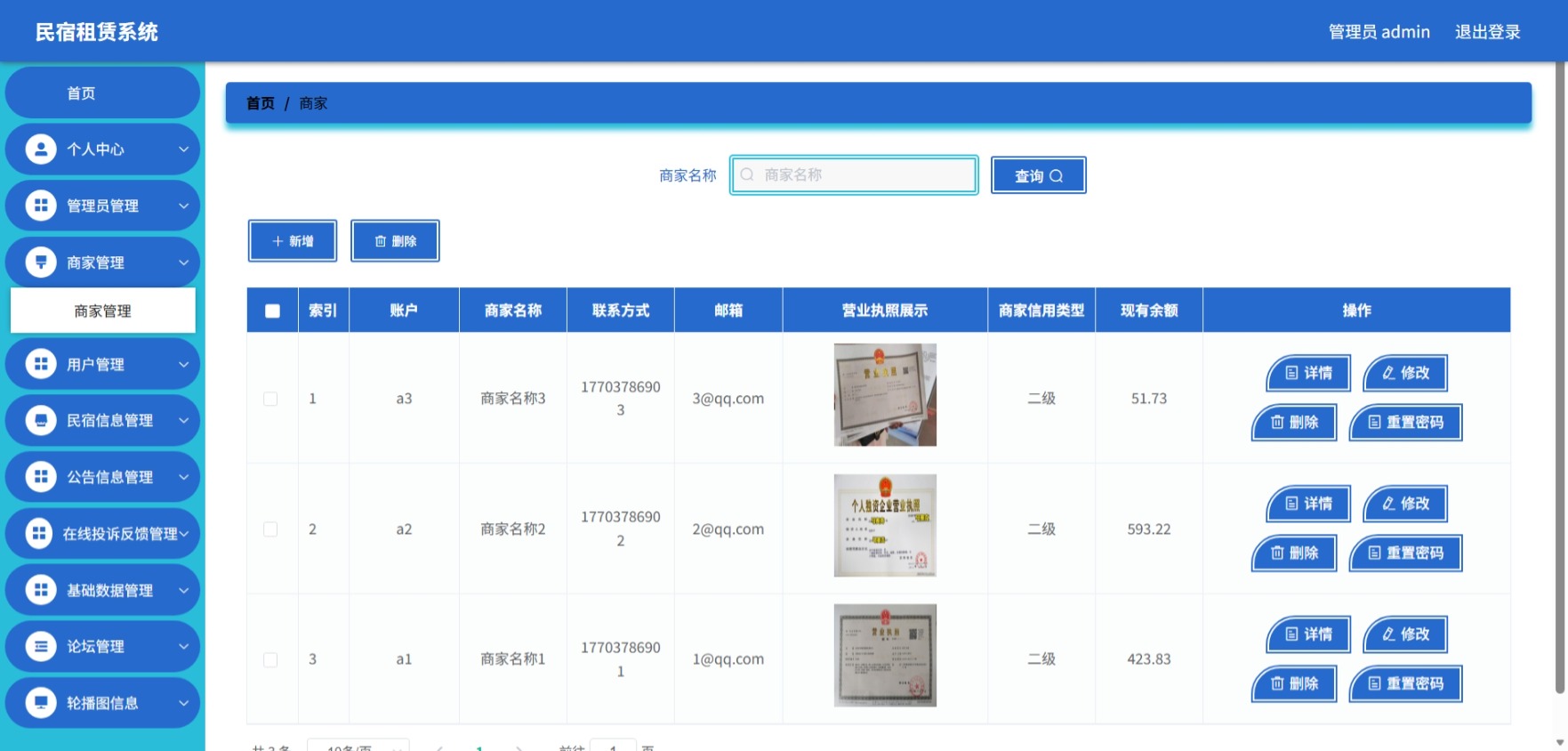Click the 修改 pencil icon for a3
The image size is (1568, 751).
tap(1388, 373)
